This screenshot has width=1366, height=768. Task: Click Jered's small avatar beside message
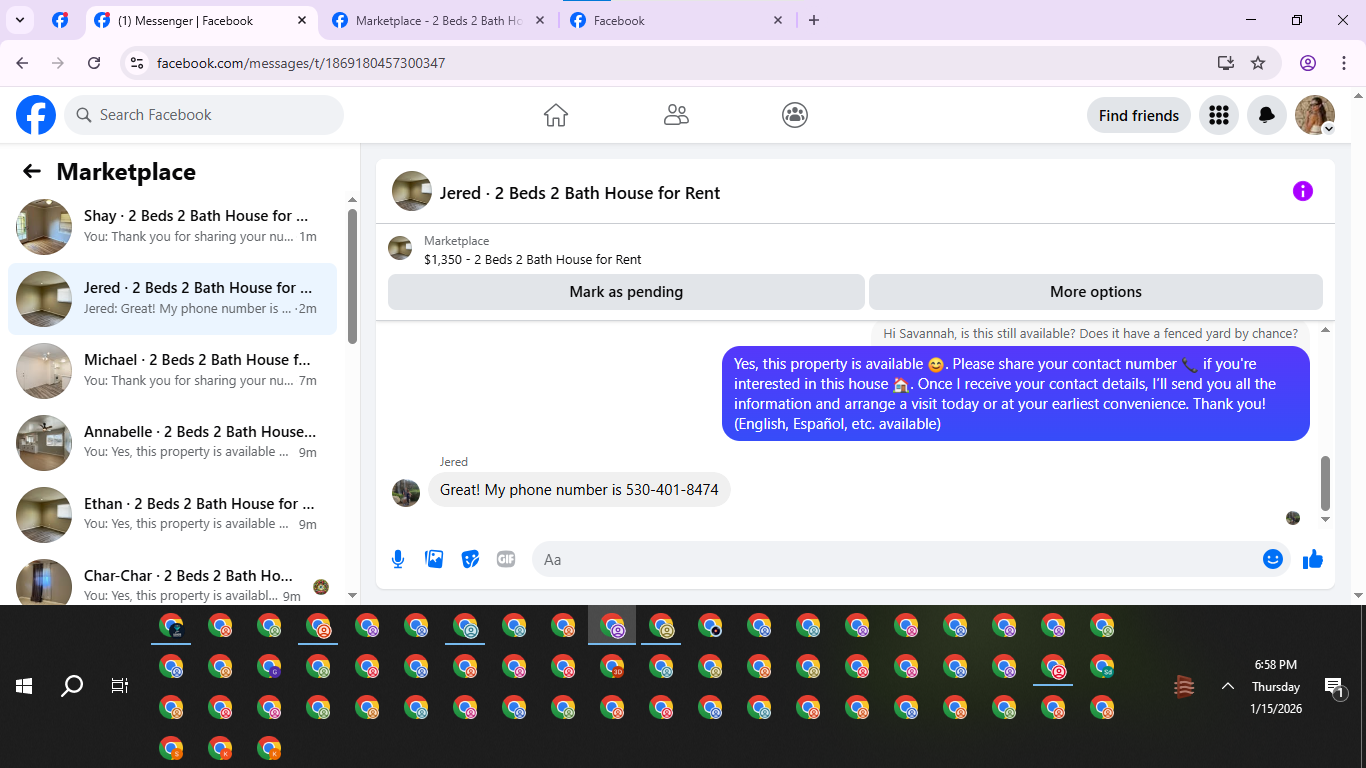406,492
